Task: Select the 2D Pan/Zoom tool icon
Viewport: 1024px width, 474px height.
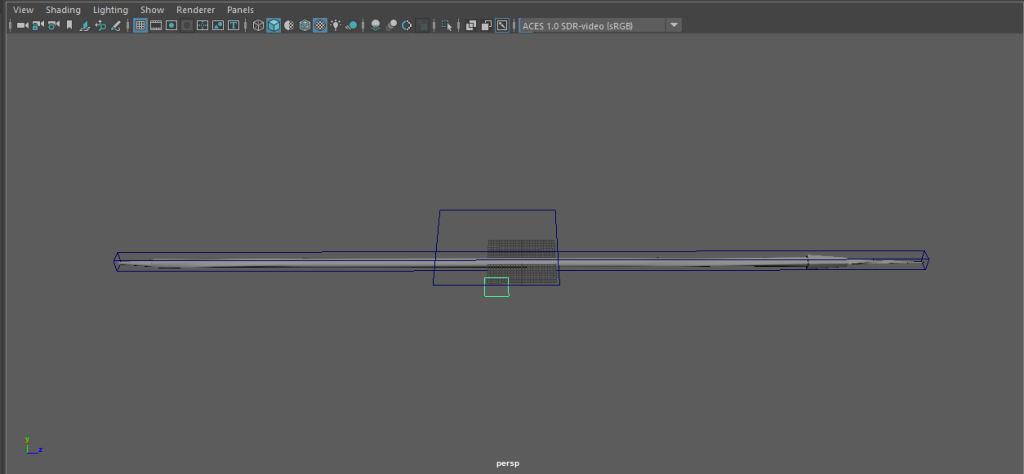Action: [101, 25]
